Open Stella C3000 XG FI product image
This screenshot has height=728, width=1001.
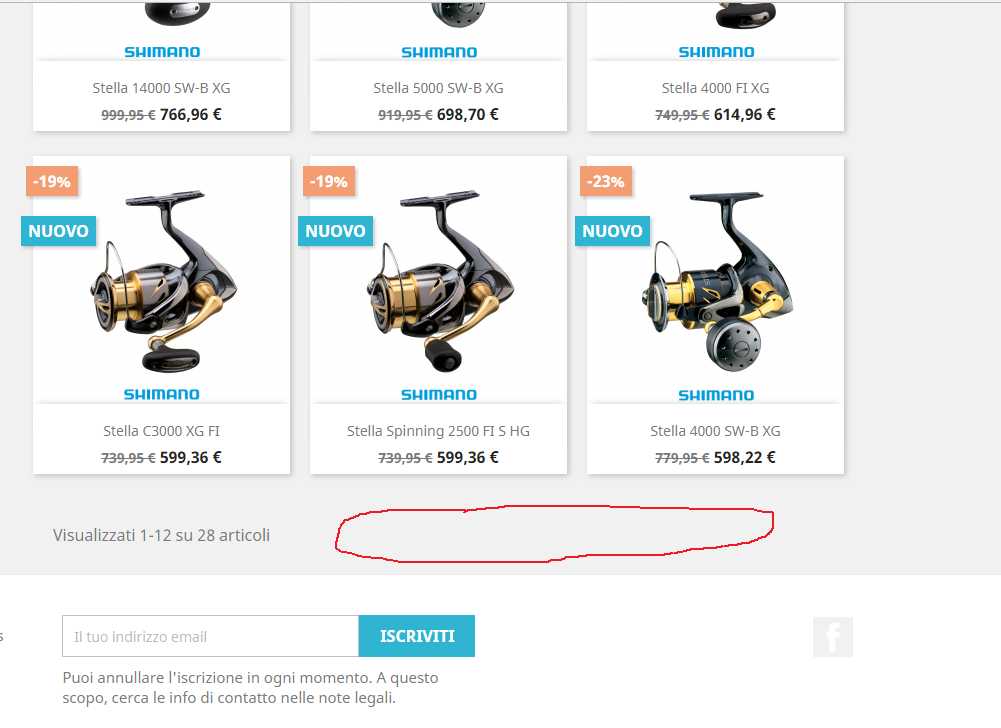pos(162,281)
